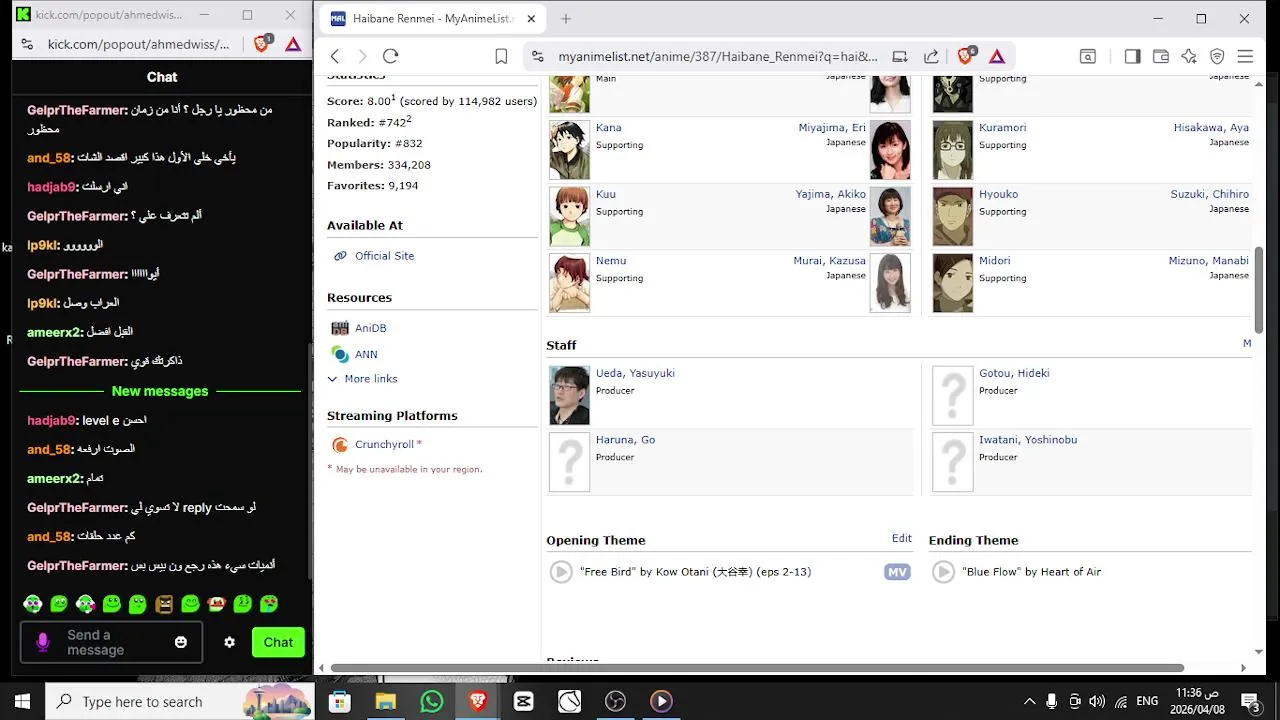Open Ueda, Yasuyuki staff page

coord(635,373)
